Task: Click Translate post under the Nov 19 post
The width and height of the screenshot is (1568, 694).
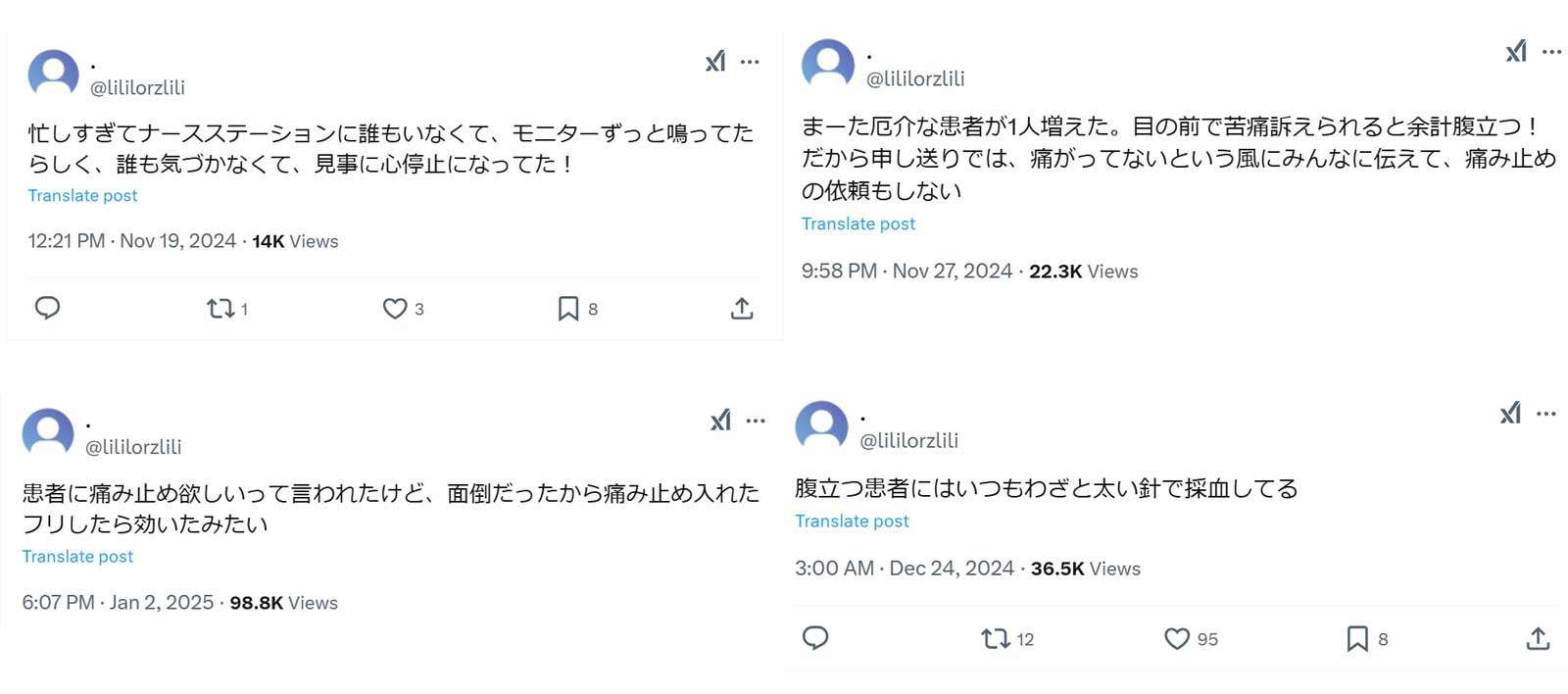Action: [x=82, y=195]
